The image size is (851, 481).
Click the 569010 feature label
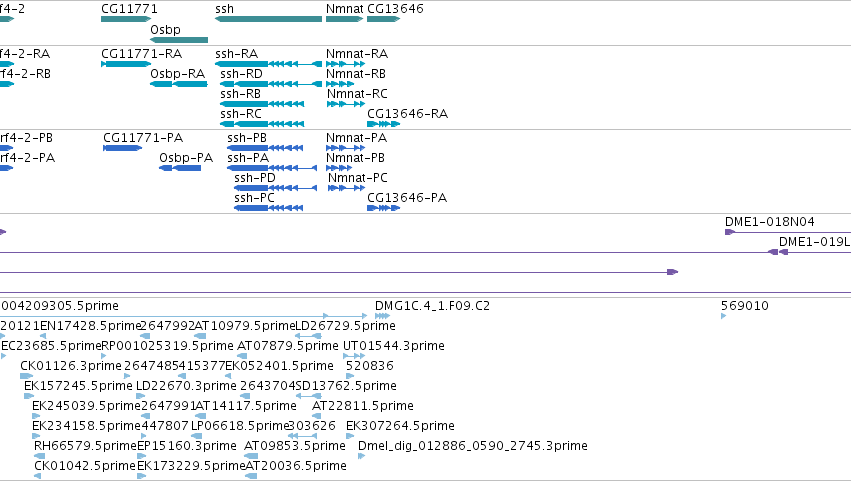click(745, 306)
